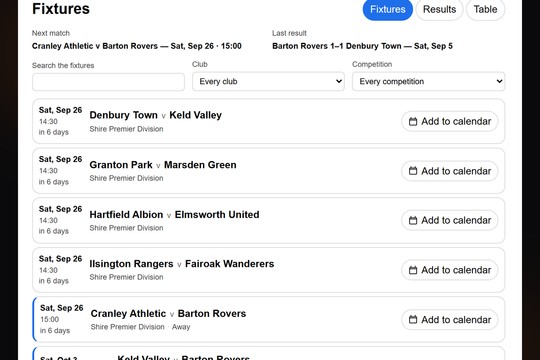Screen dimensions: 540x360
Task: Click the Club filter label
Action: pos(200,64)
